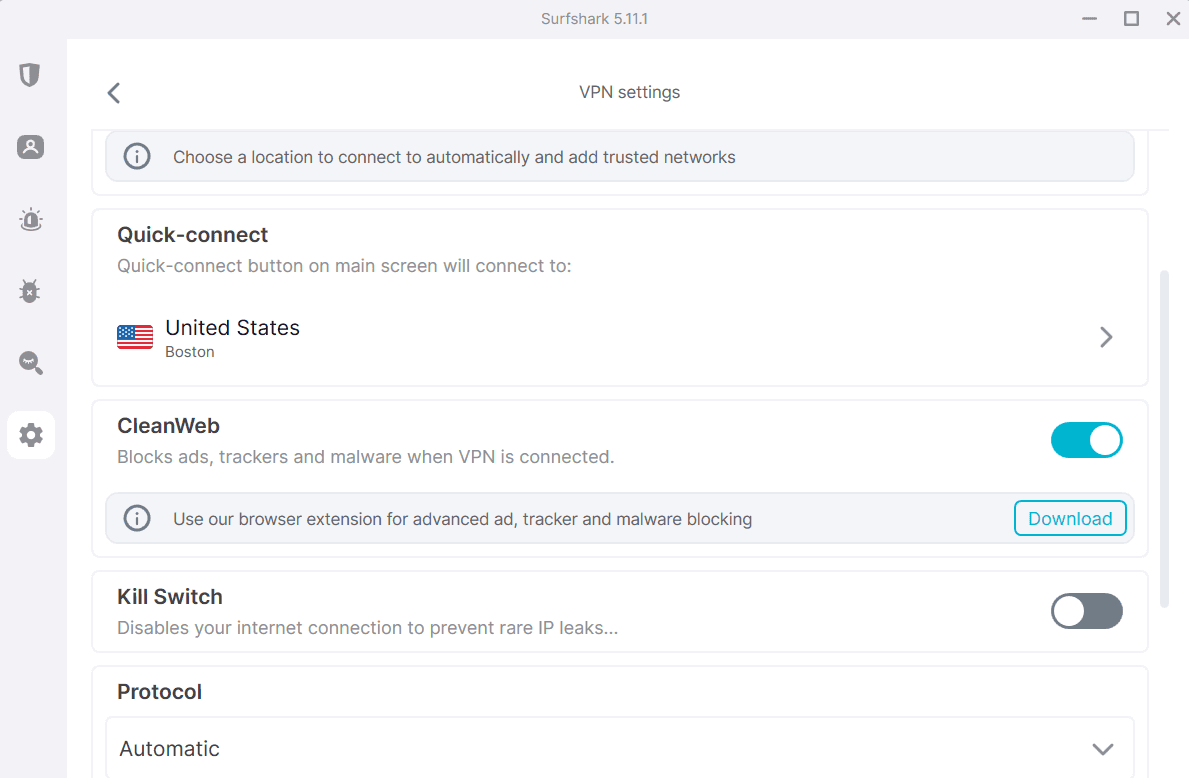Open the VPN shield tab in sidebar
Viewport: 1189px width, 778px height.
tap(30, 74)
